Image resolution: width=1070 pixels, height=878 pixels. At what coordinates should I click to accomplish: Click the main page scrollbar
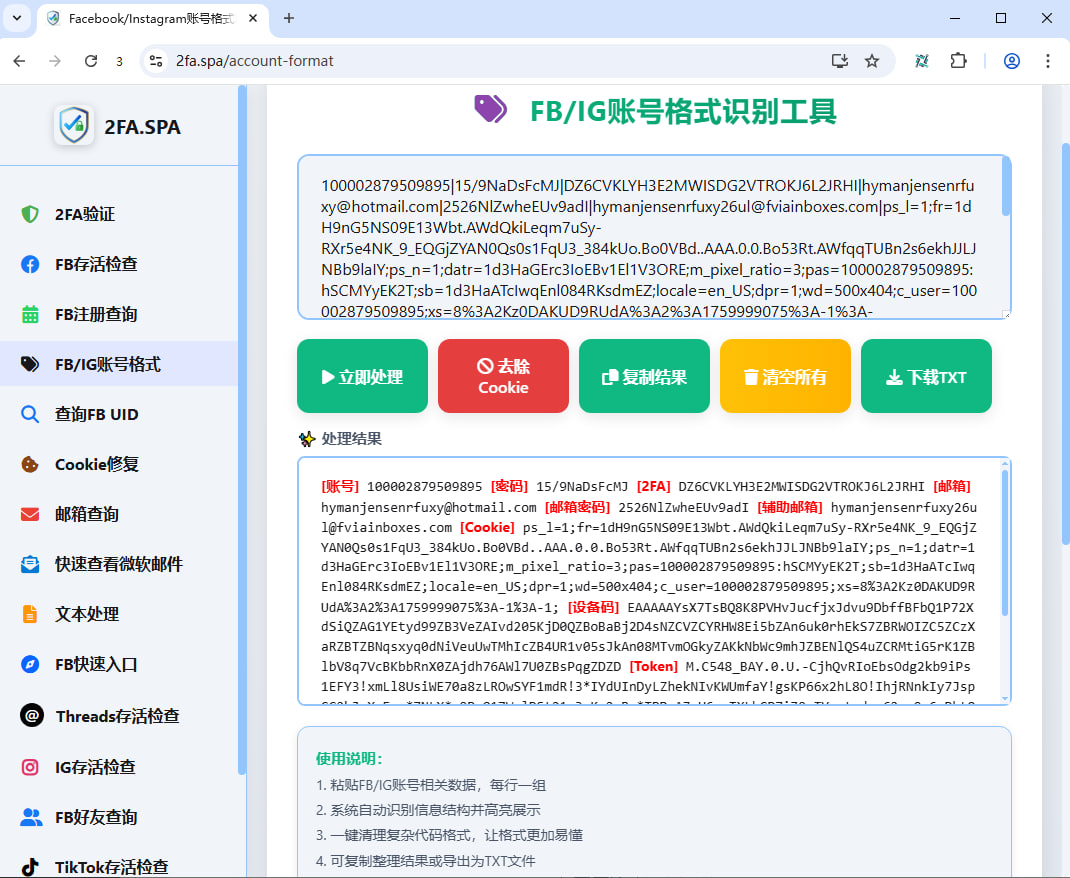coord(1066,344)
